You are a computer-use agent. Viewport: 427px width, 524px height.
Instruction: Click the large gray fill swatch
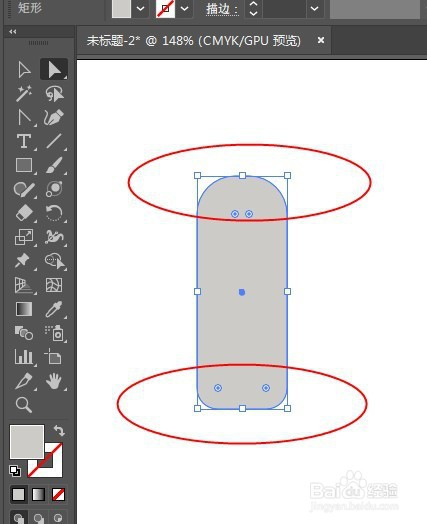click(x=27, y=442)
